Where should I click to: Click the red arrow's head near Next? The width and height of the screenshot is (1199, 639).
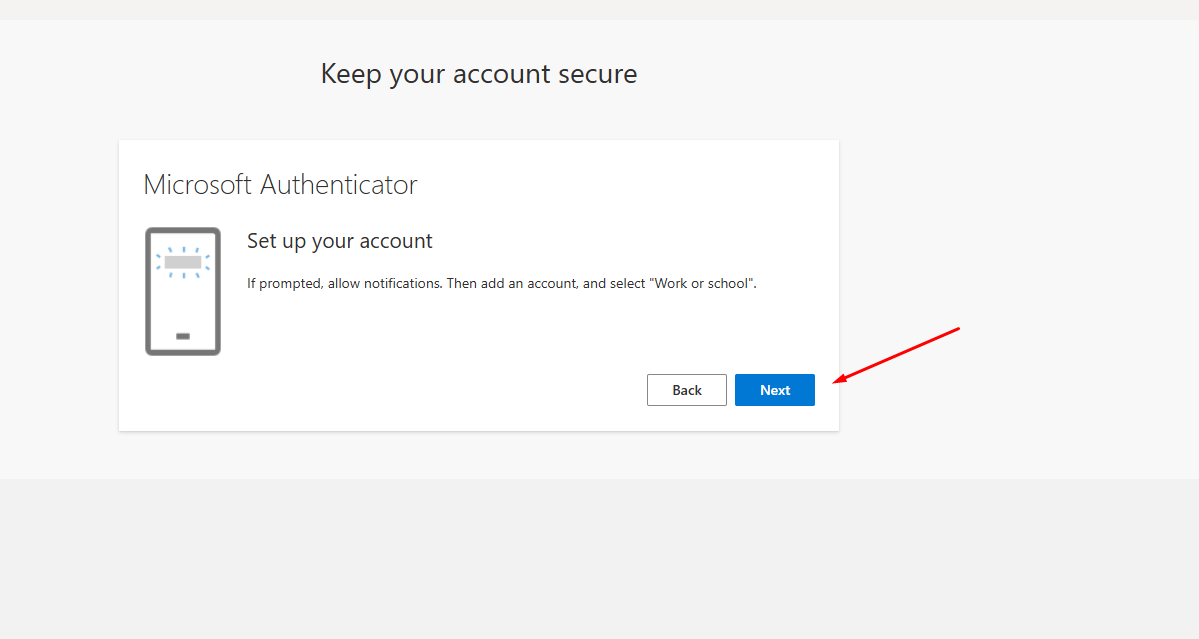pos(837,380)
